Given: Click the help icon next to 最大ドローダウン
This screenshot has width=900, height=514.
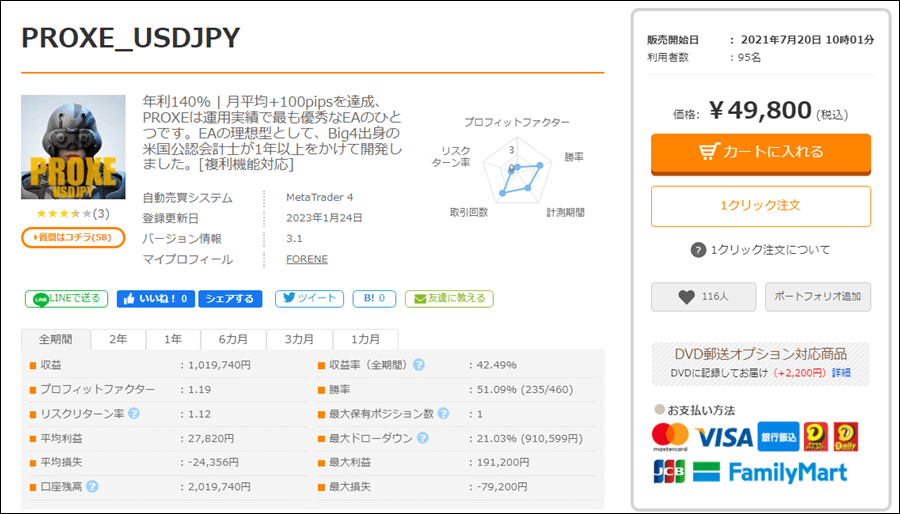Looking at the screenshot, I should point(422,438).
